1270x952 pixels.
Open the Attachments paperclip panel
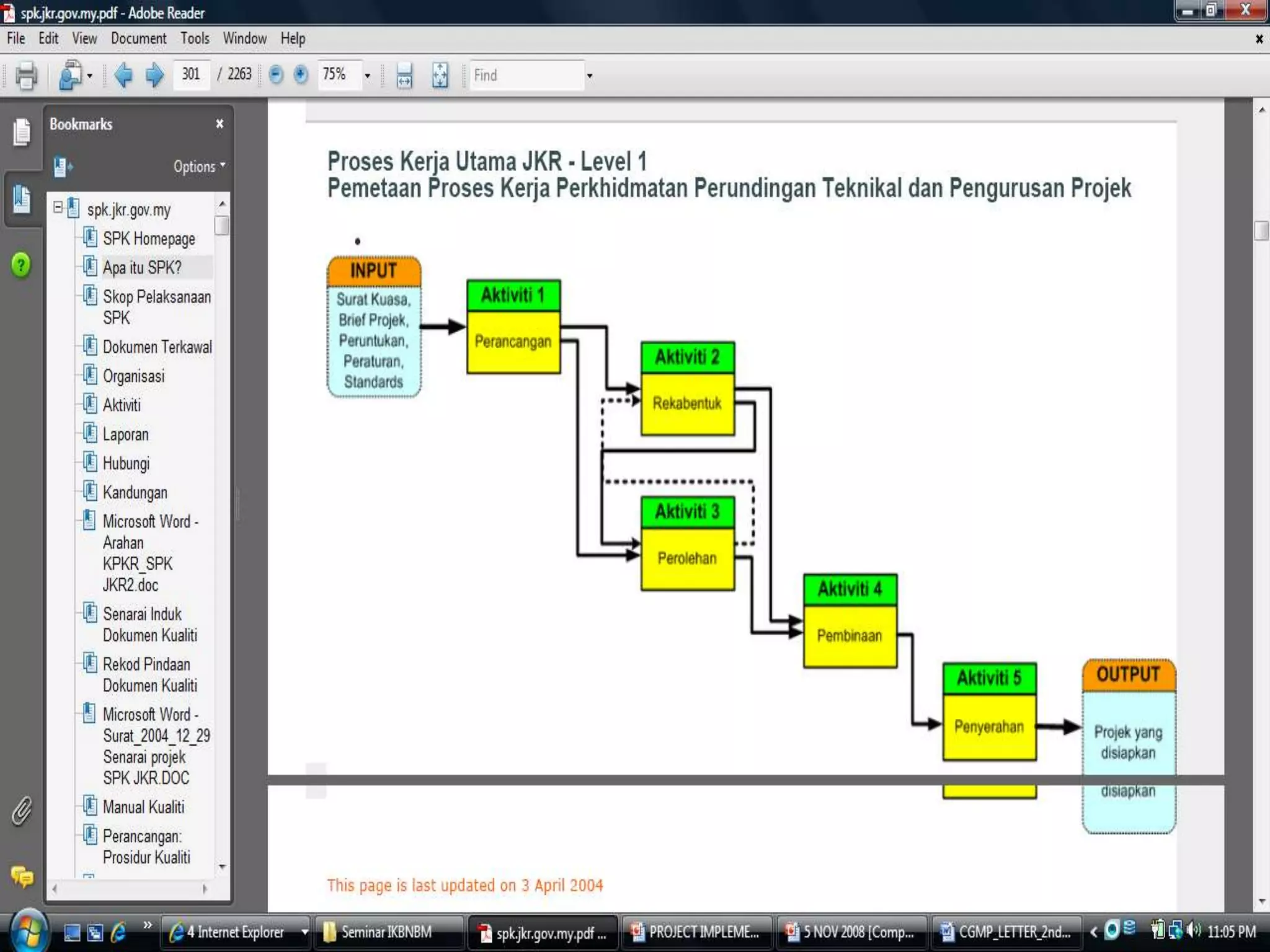pyautogui.click(x=22, y=811)
